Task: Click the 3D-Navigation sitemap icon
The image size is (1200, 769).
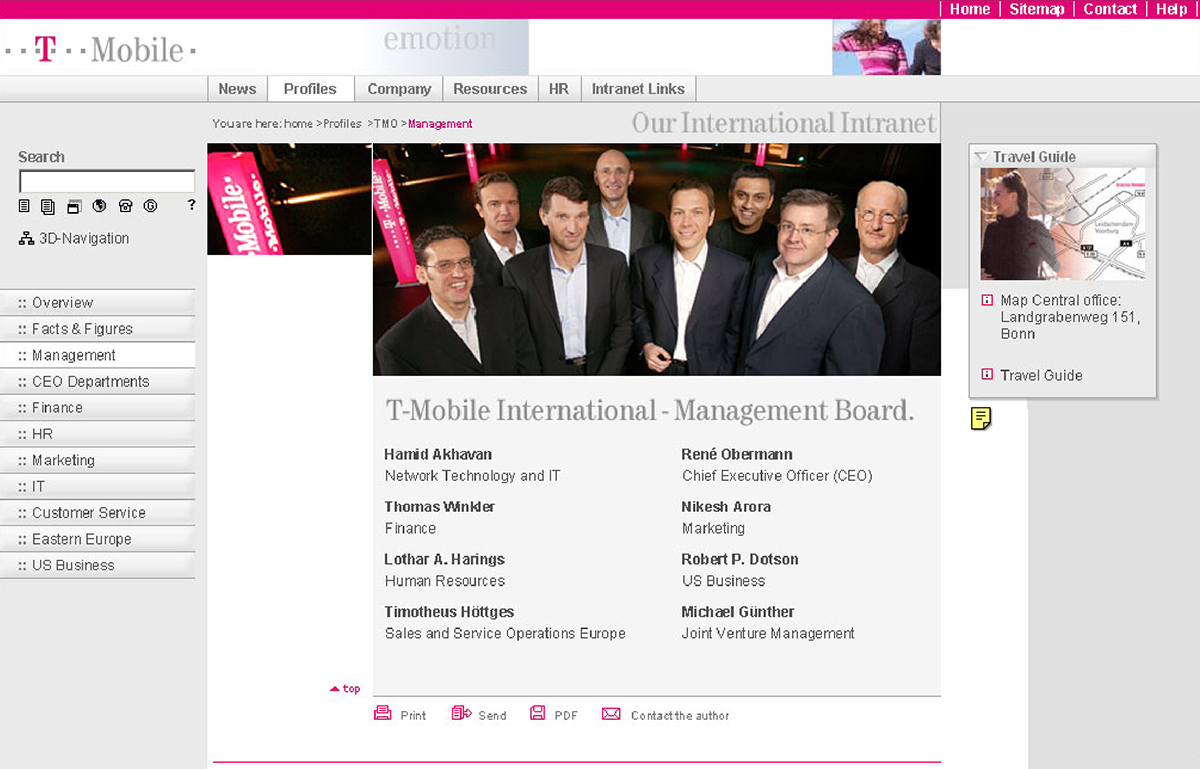Action: pos(26,238)
